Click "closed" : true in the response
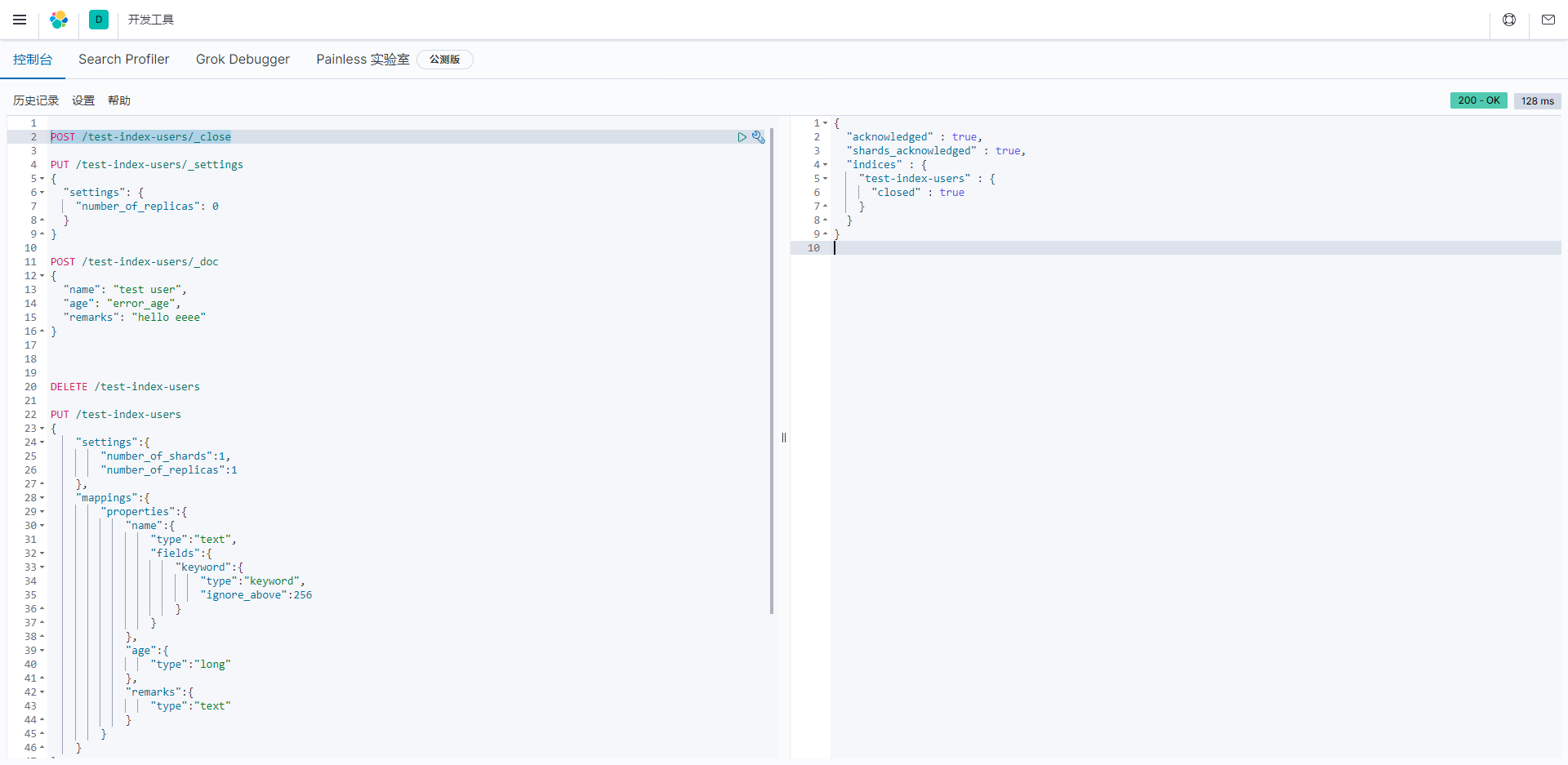Viewport: 1568px width, 765px height. [918, 193]
